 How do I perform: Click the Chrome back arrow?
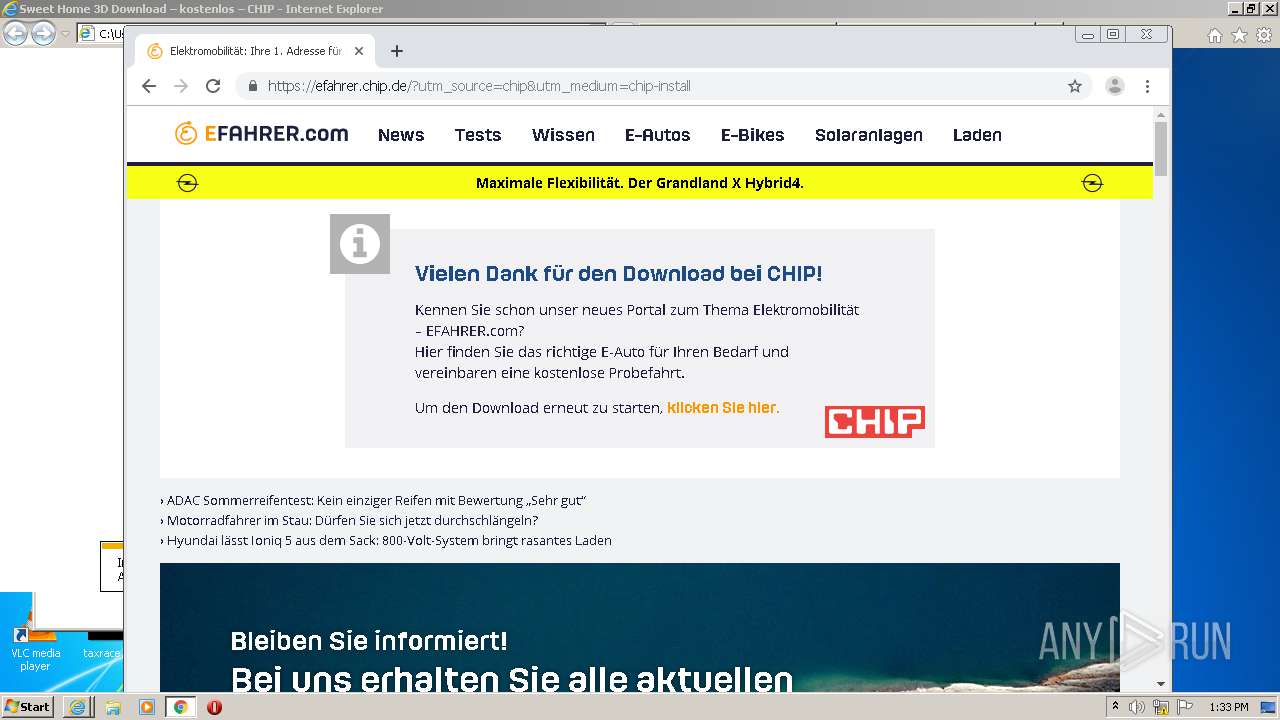click(149, 86)
